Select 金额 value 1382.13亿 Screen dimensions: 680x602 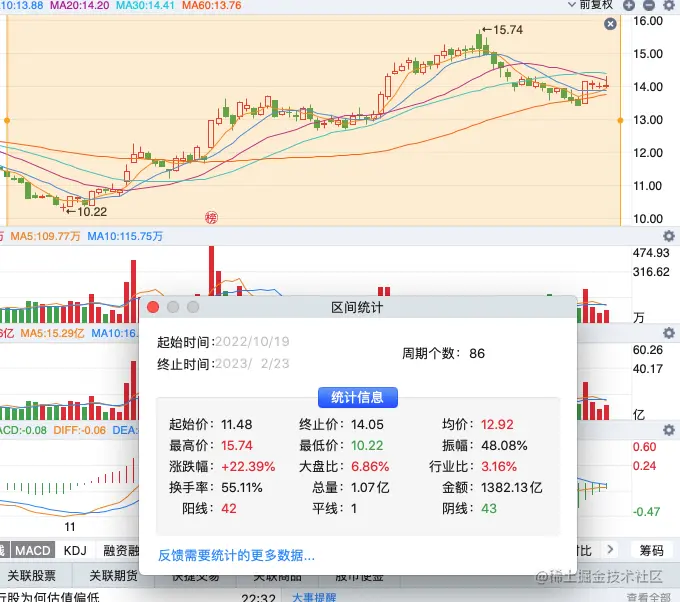click(x=511, y=487)
